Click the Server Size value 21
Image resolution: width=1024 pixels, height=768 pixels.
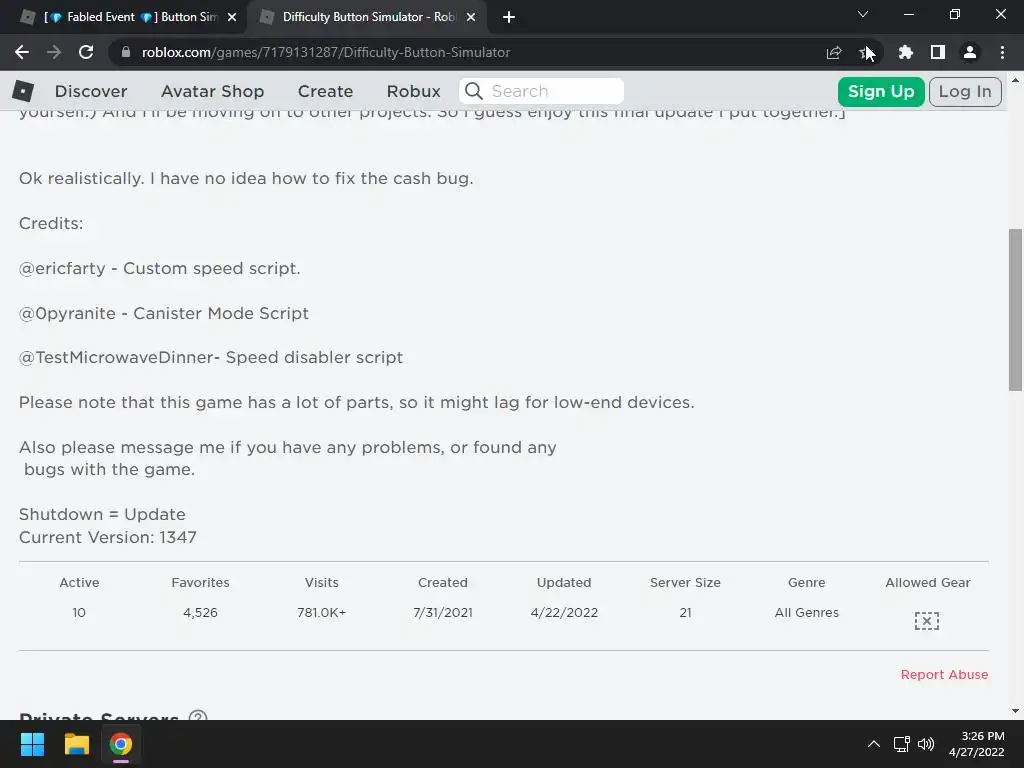[x=685, y=613]
